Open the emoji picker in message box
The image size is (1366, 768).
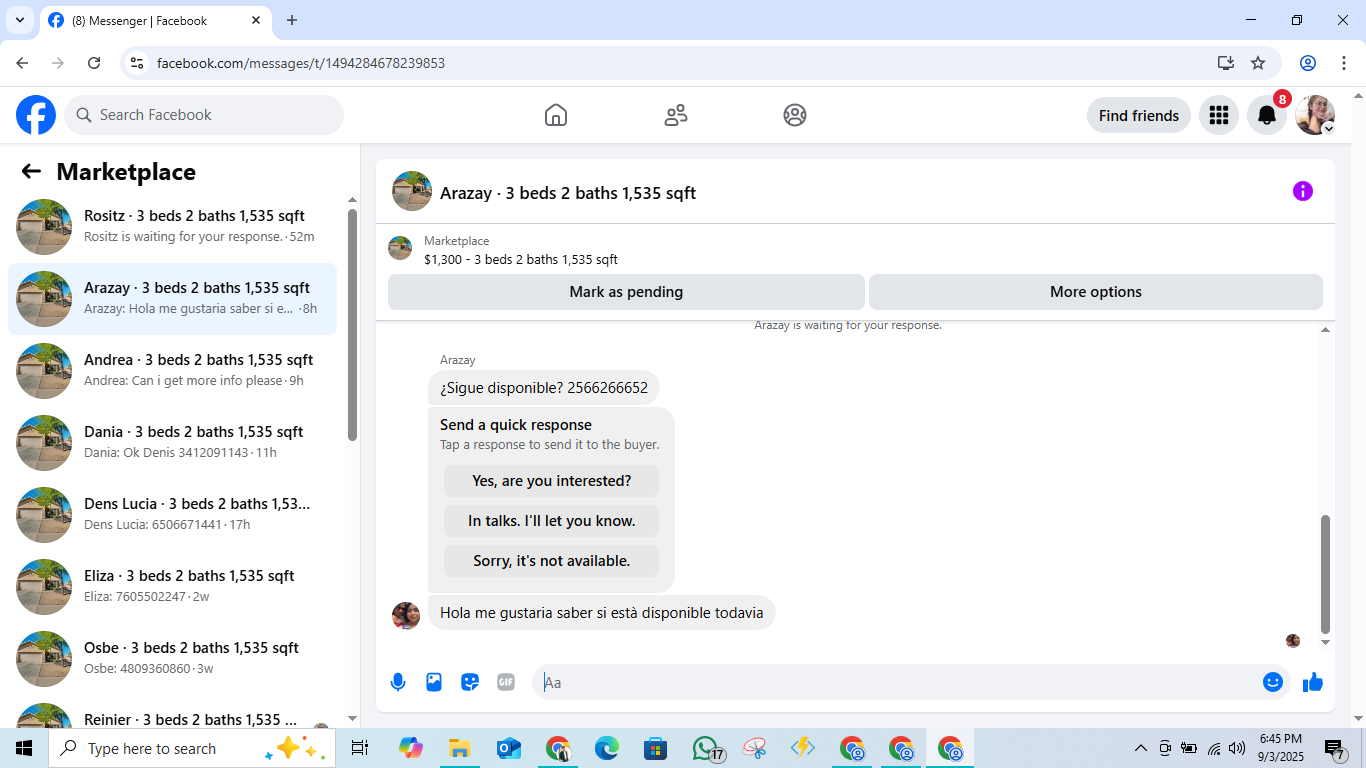(1273, 682)
